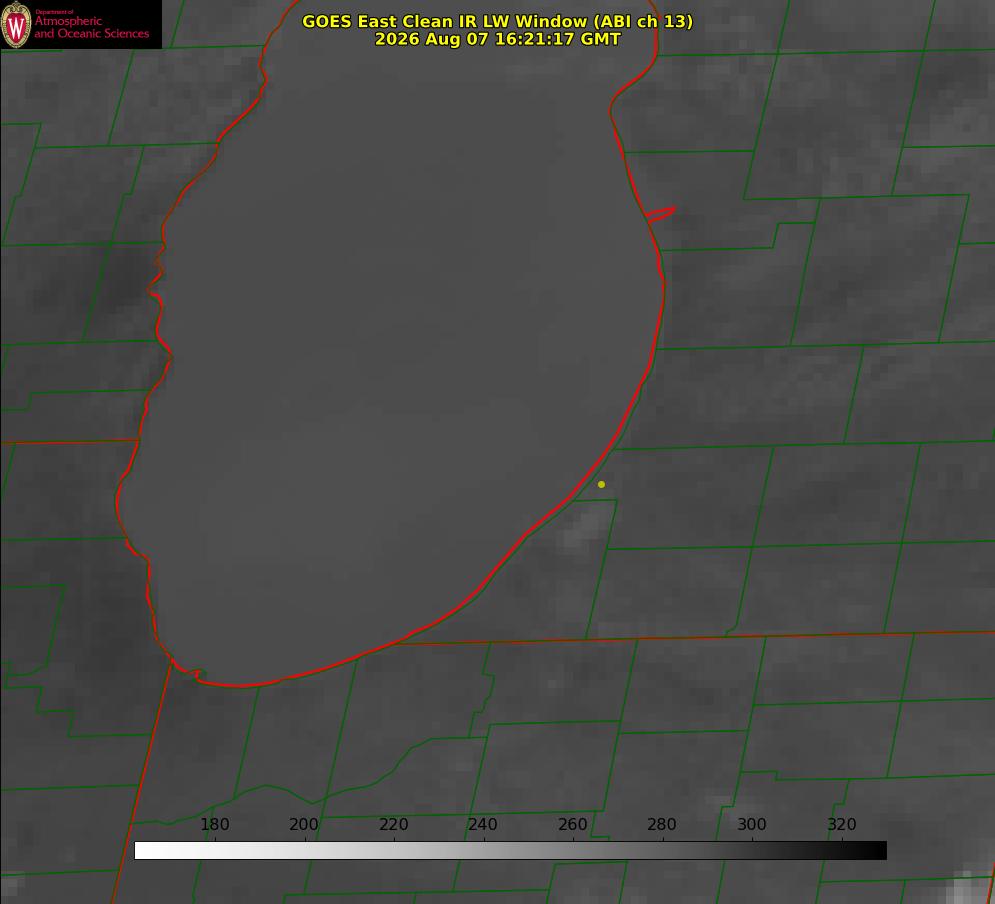Click the 320 tick label on the colorbar
Viewport: 995px width, 904px height.
click(x=842, y=824)
